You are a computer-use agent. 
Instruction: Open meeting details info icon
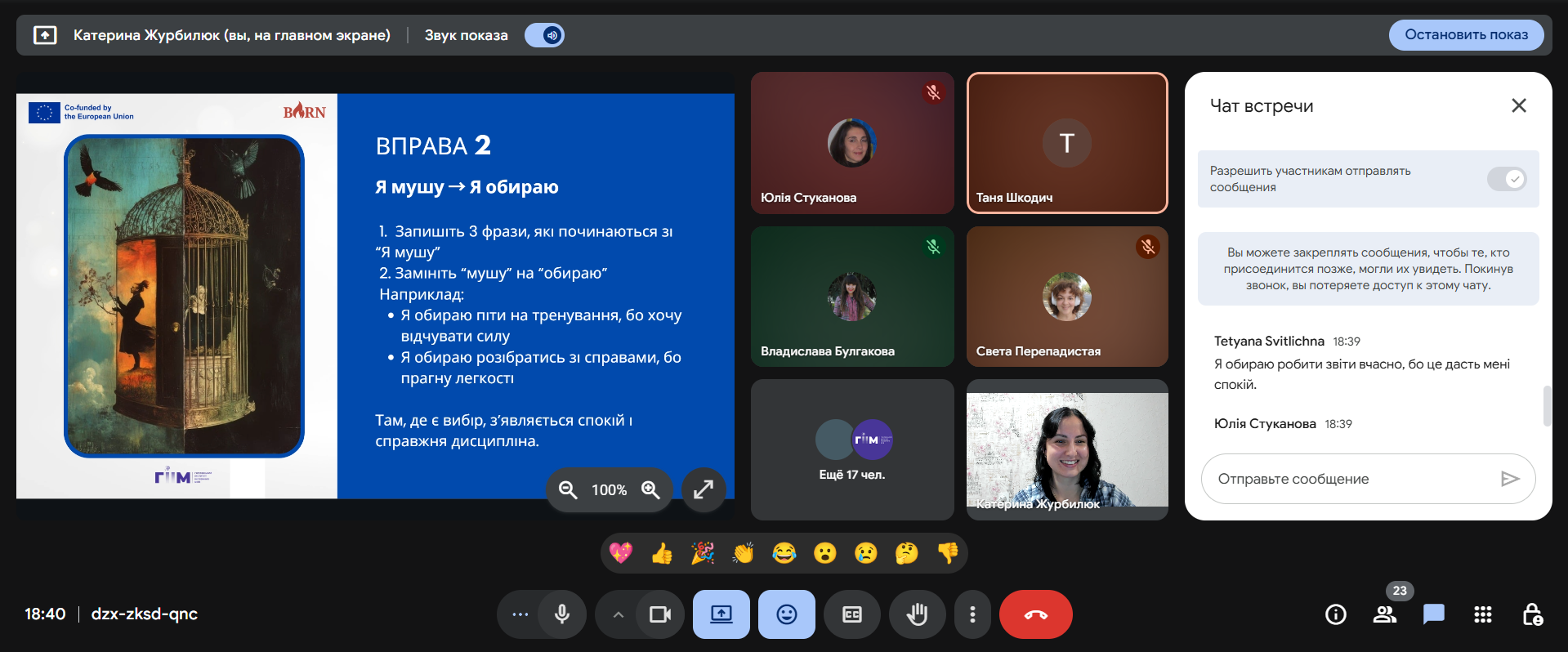(x=1335, y=614)
